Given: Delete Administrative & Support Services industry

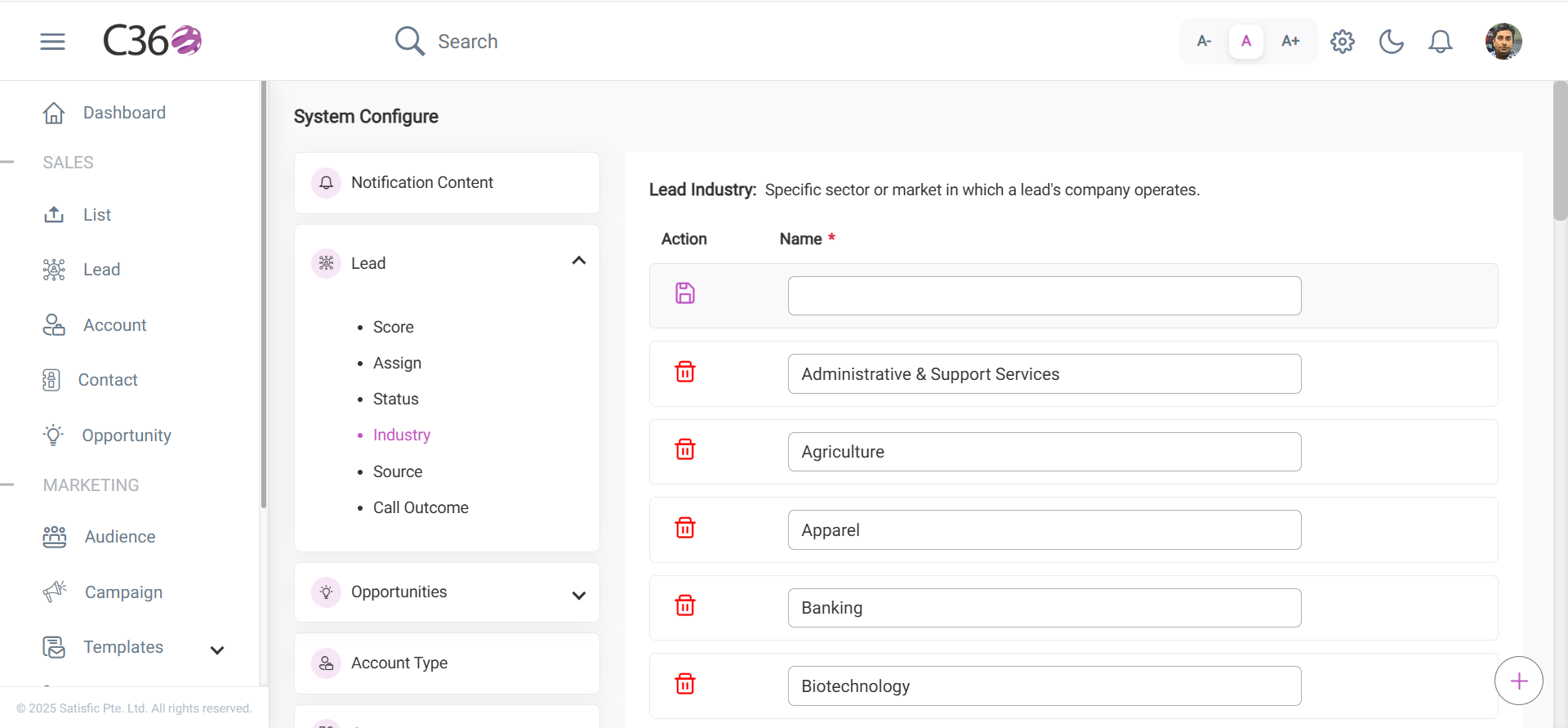Looking at the screenshot, I should click(x=685, y=372).
